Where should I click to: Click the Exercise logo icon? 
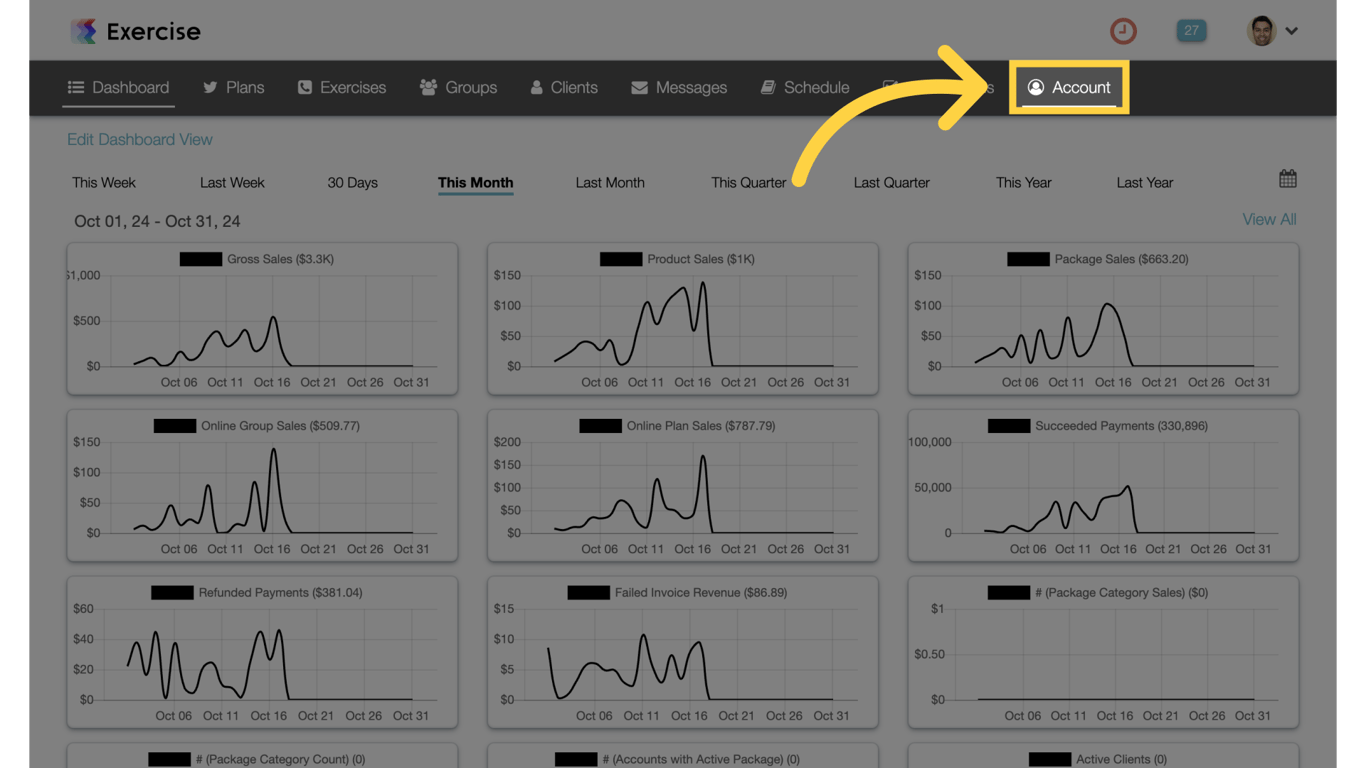84,31
